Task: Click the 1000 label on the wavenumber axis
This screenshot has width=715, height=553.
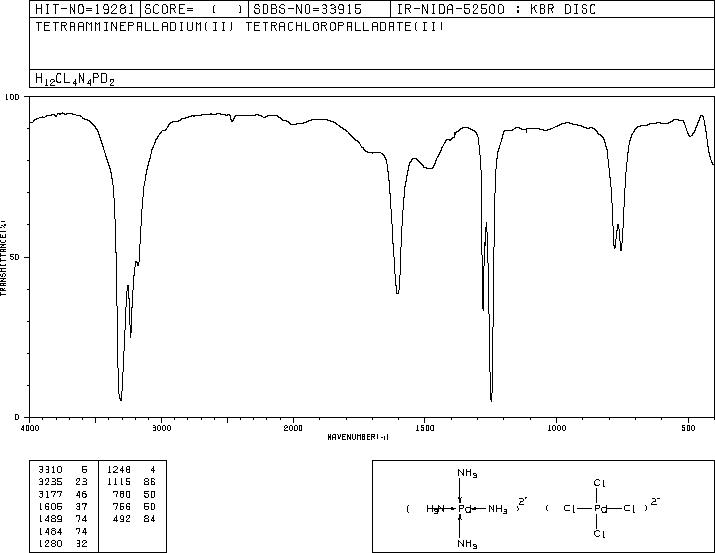Action: click(557, 428)
